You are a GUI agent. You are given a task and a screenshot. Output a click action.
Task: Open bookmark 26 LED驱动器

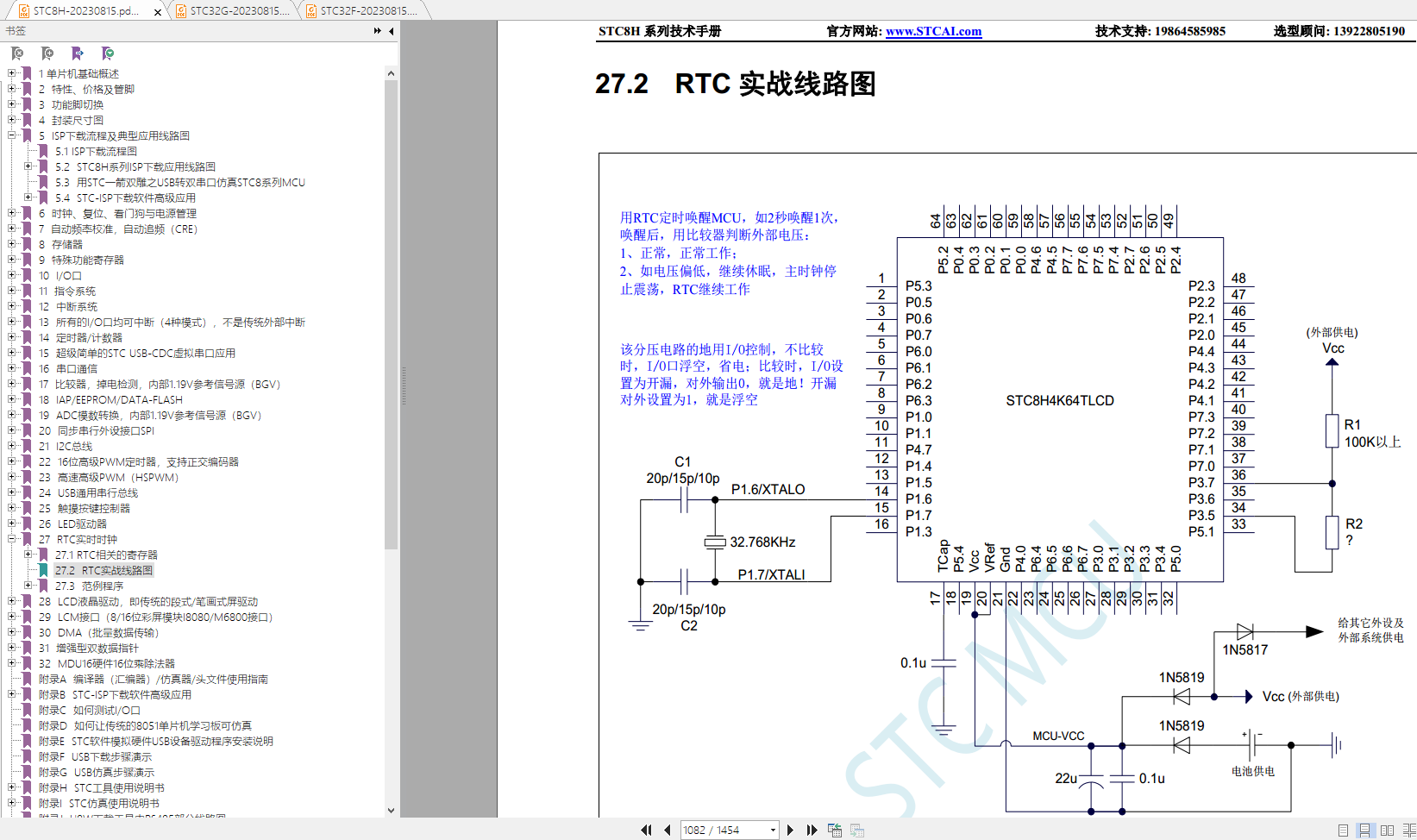coord(72,523)
